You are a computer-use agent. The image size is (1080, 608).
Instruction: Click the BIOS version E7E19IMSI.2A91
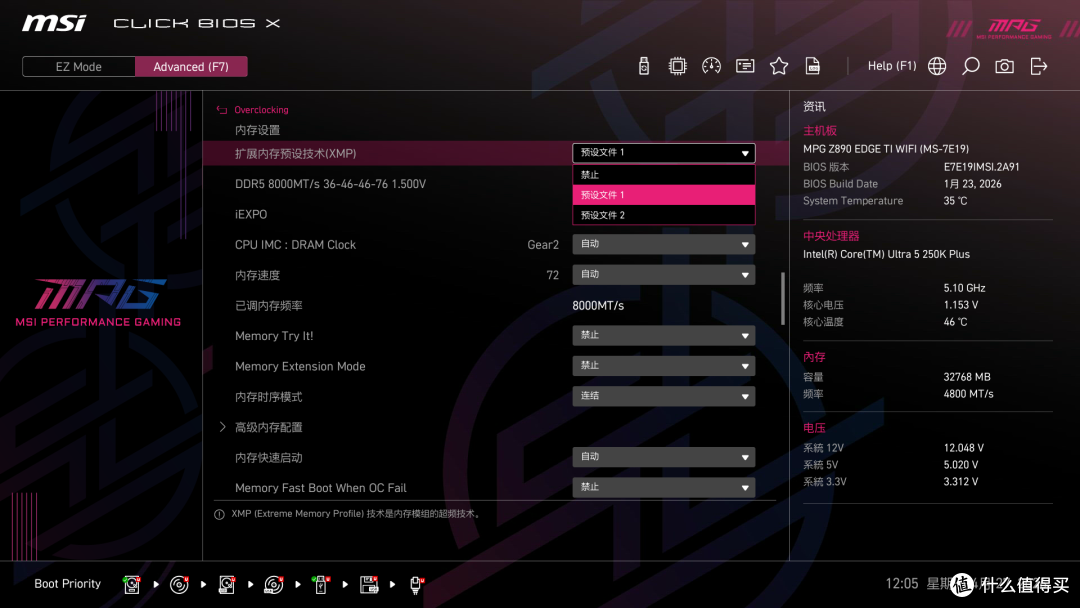click(982, 167)
